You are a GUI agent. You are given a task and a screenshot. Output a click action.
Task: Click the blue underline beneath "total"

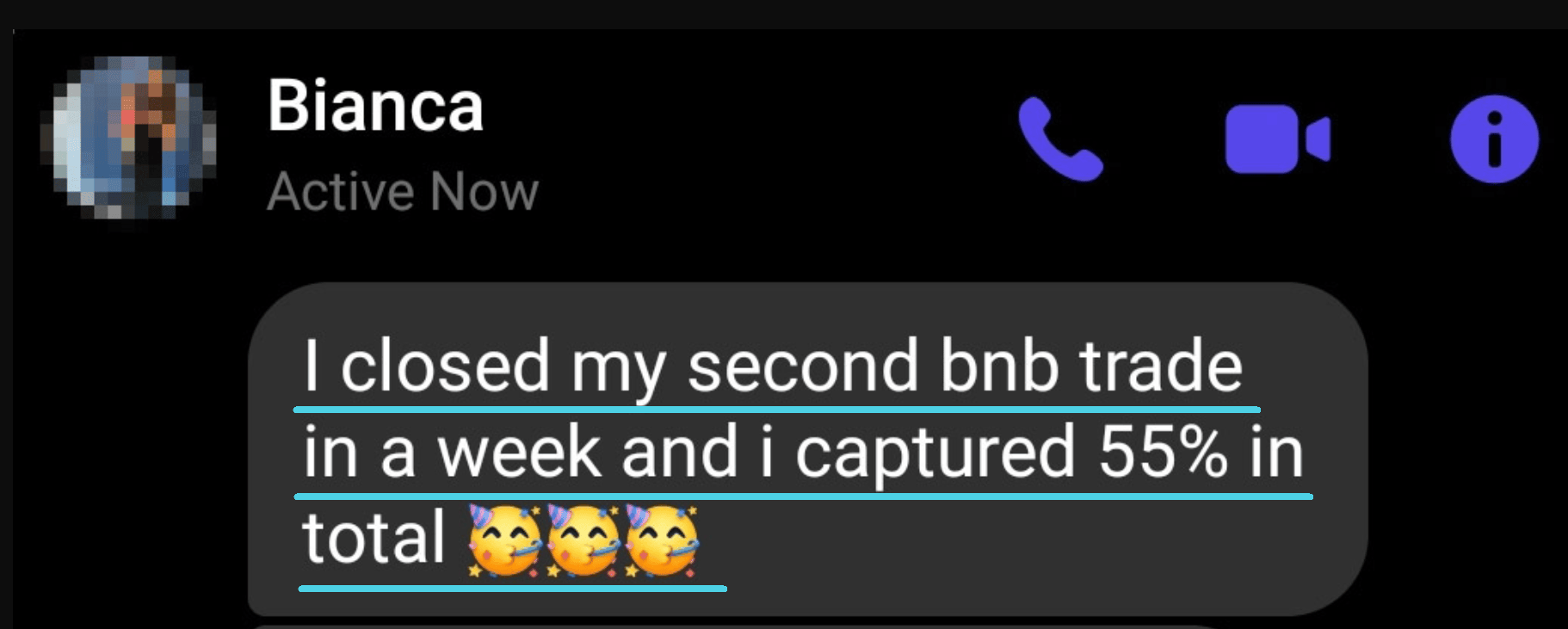click(x=512, y=589)
